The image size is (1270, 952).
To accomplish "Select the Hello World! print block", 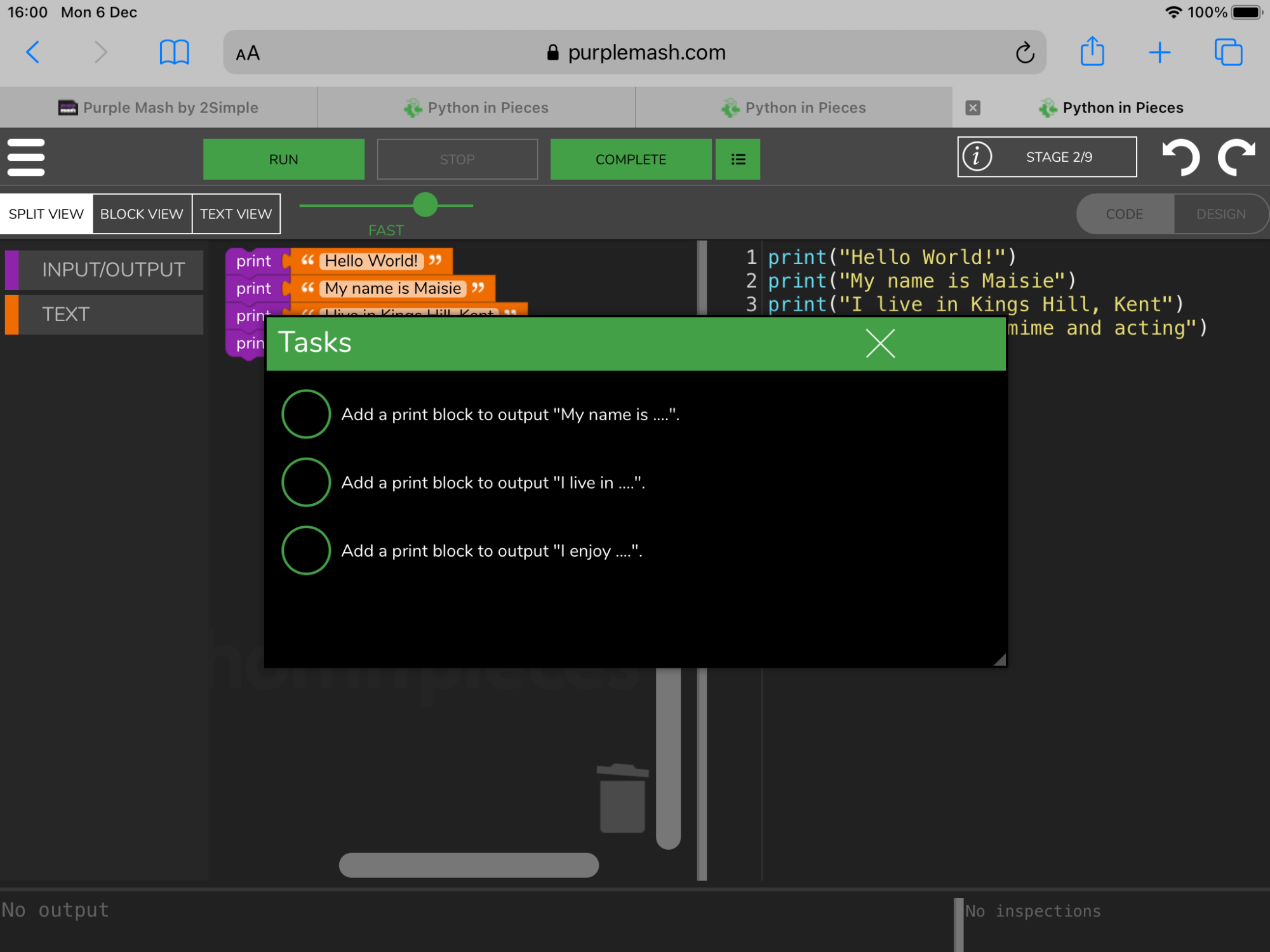I will pyautogui.click(x=254, y=261).
